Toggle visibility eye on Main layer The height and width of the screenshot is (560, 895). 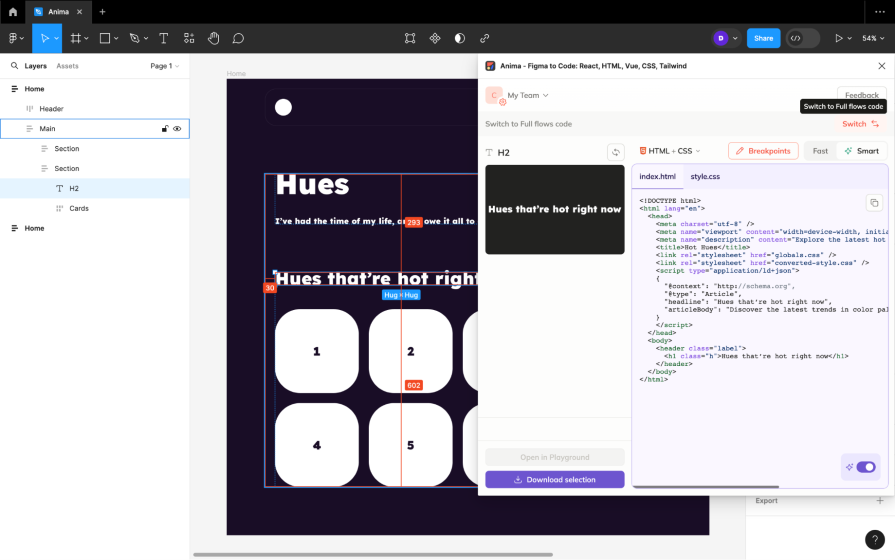[177, 129]
